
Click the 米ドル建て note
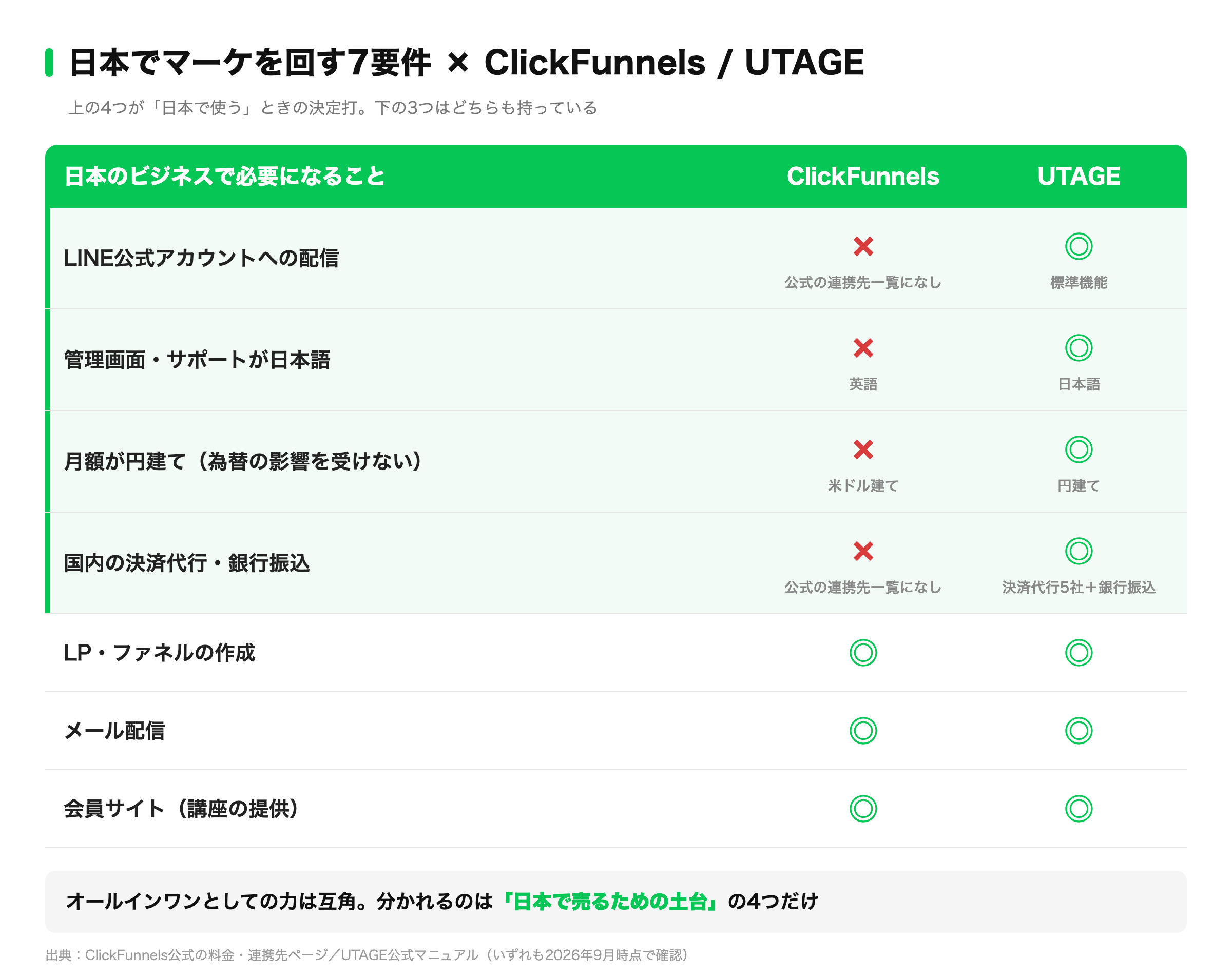point(863,485)
